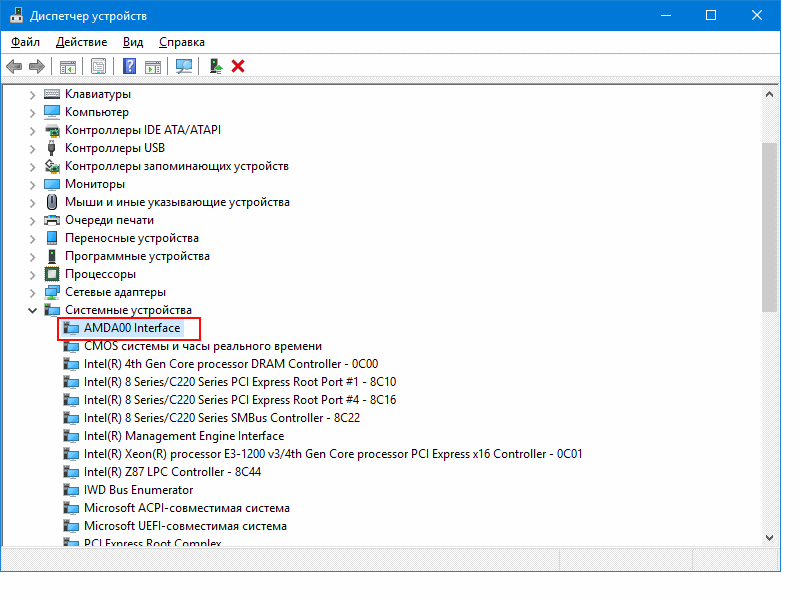Expand the Контроллеры запоминающих устройств category

pyautogui.click(x=32, y=166)
